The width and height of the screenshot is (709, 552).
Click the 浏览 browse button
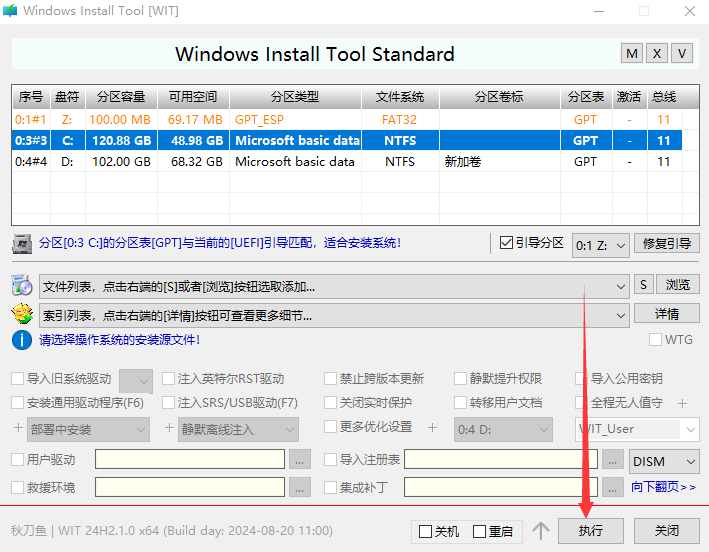pyautogui.click(x=678, y=284)
